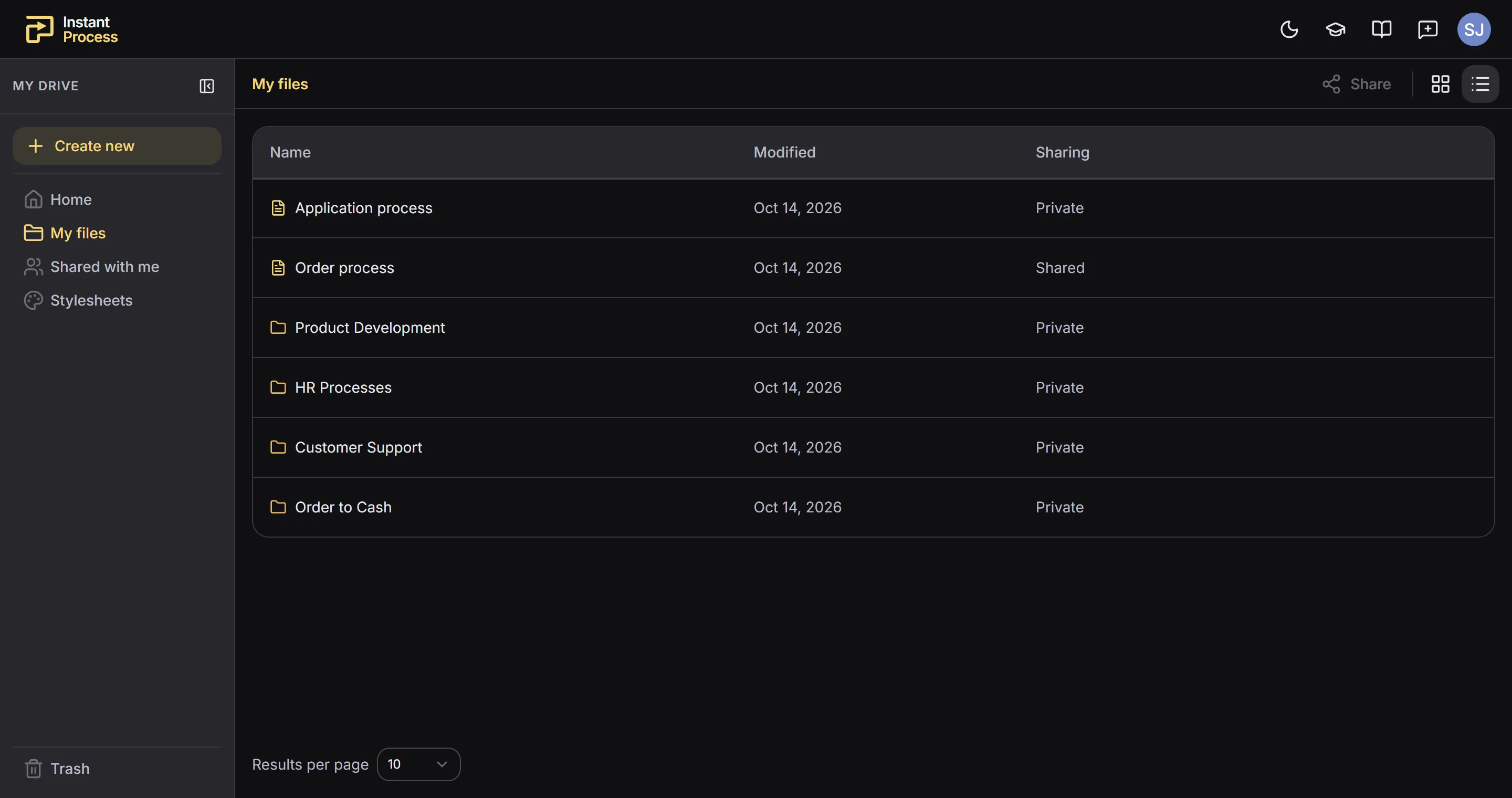Select My files in sidebar

coord(117,233)
